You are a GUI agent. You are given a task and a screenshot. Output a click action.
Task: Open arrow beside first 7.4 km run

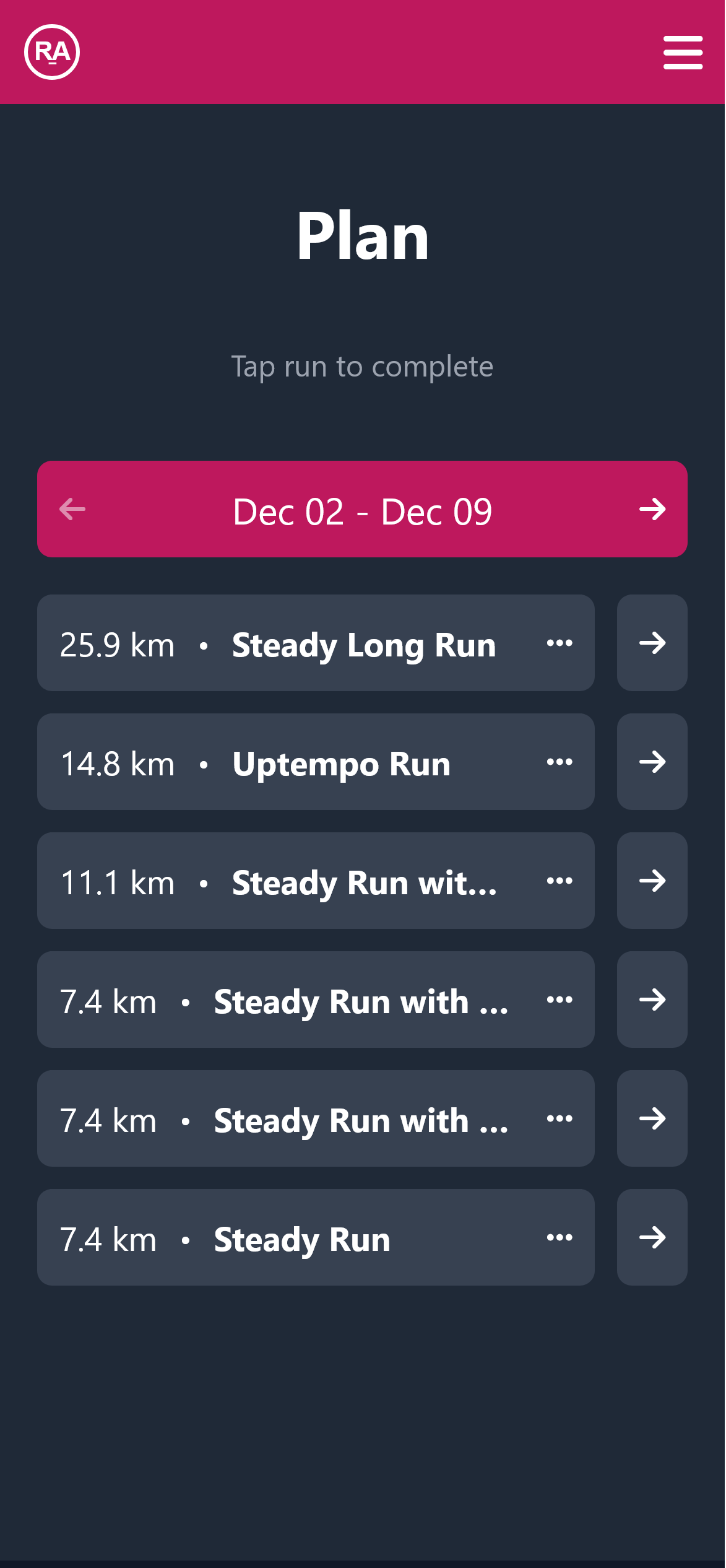[x=652, y=1000]
